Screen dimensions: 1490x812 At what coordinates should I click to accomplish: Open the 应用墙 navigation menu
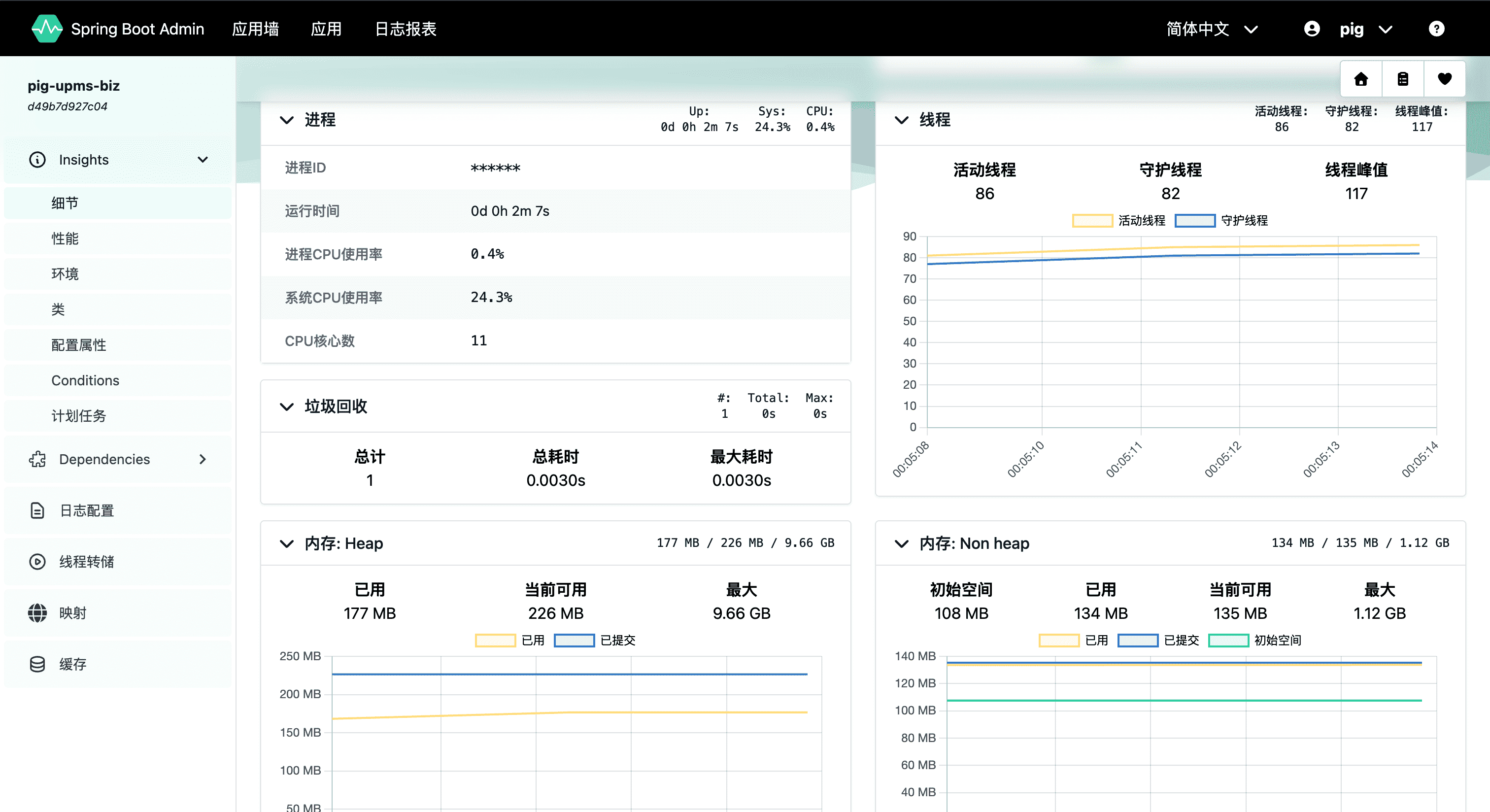255,29
